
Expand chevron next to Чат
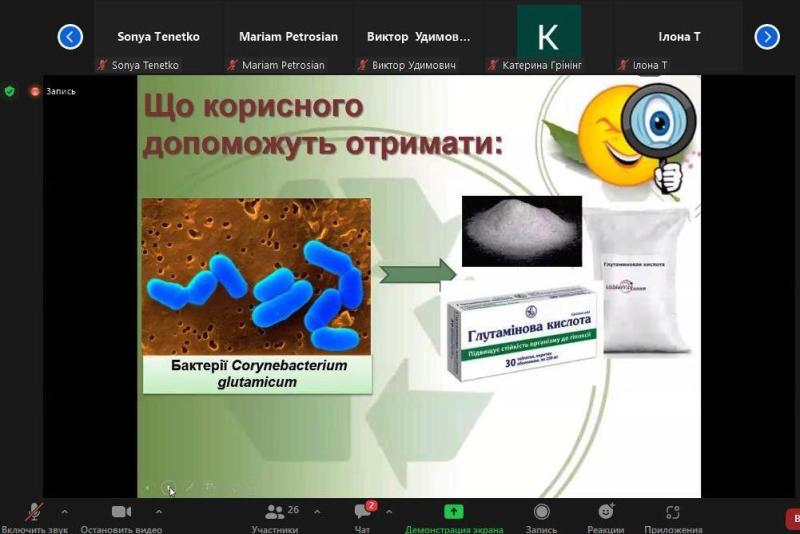click(389, 511)
